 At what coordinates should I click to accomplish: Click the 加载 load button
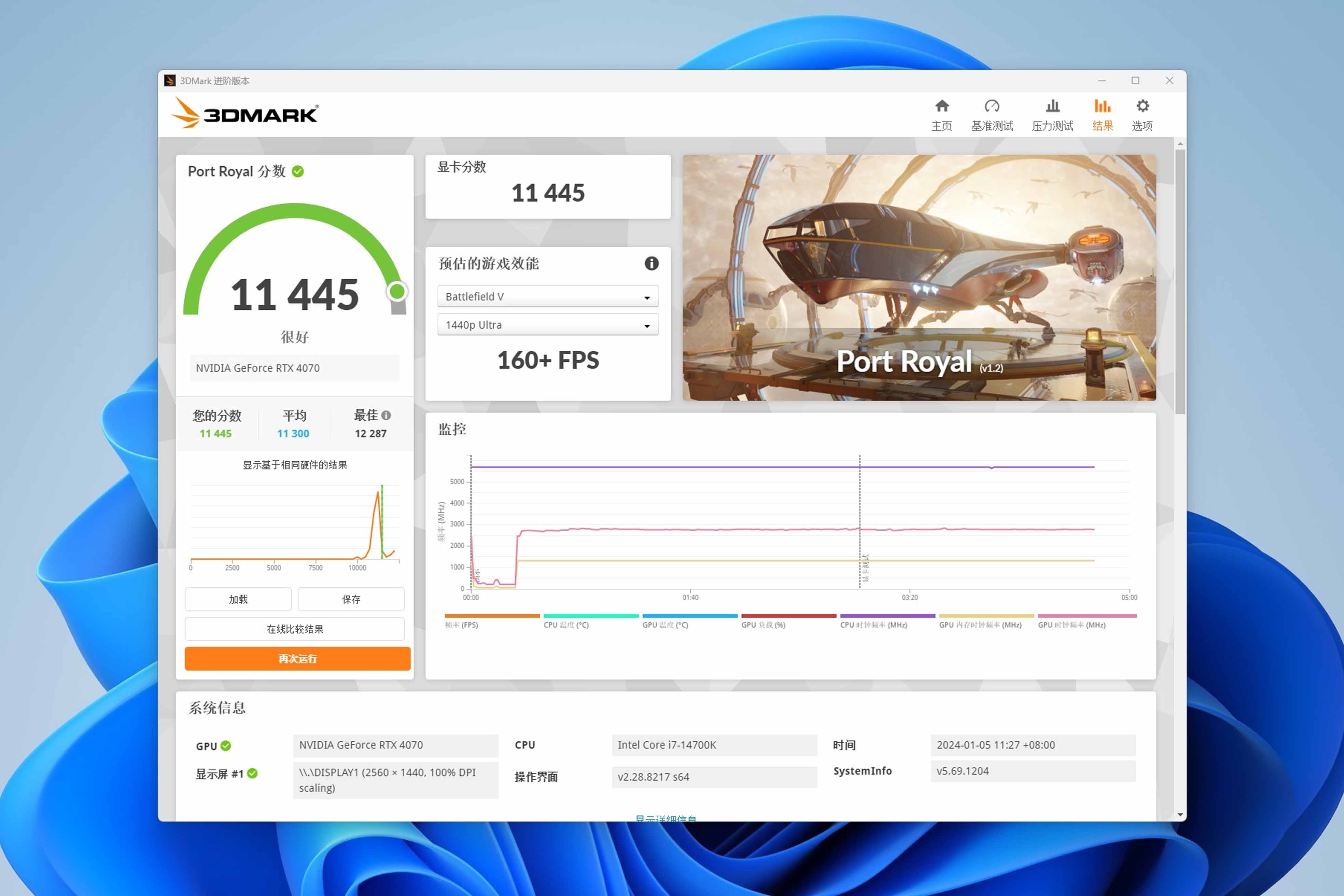(238, 599)
